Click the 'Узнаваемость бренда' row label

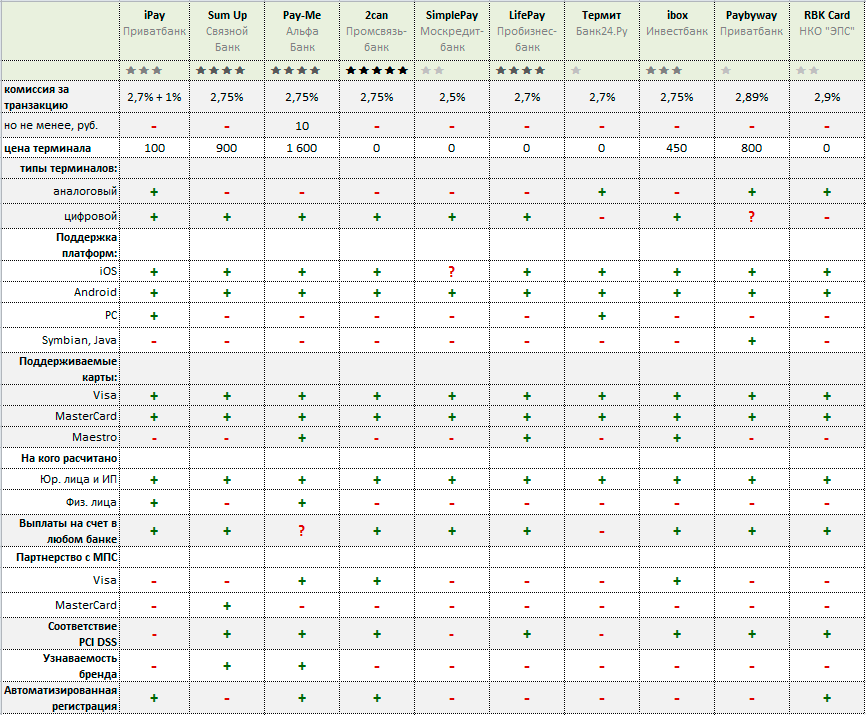pyautogui.click(x=80, y=666)
